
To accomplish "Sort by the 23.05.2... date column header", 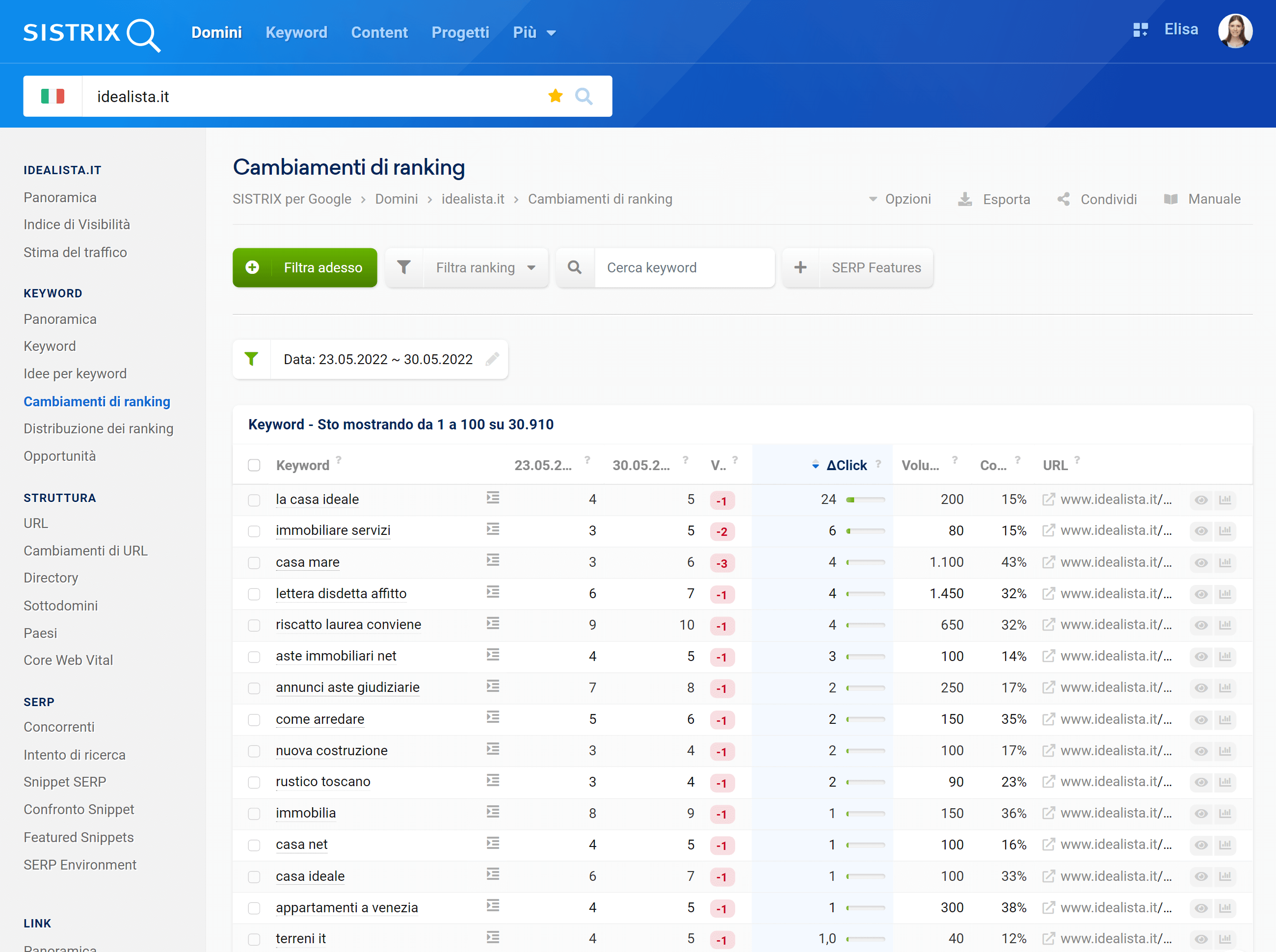I will point(543,466).
